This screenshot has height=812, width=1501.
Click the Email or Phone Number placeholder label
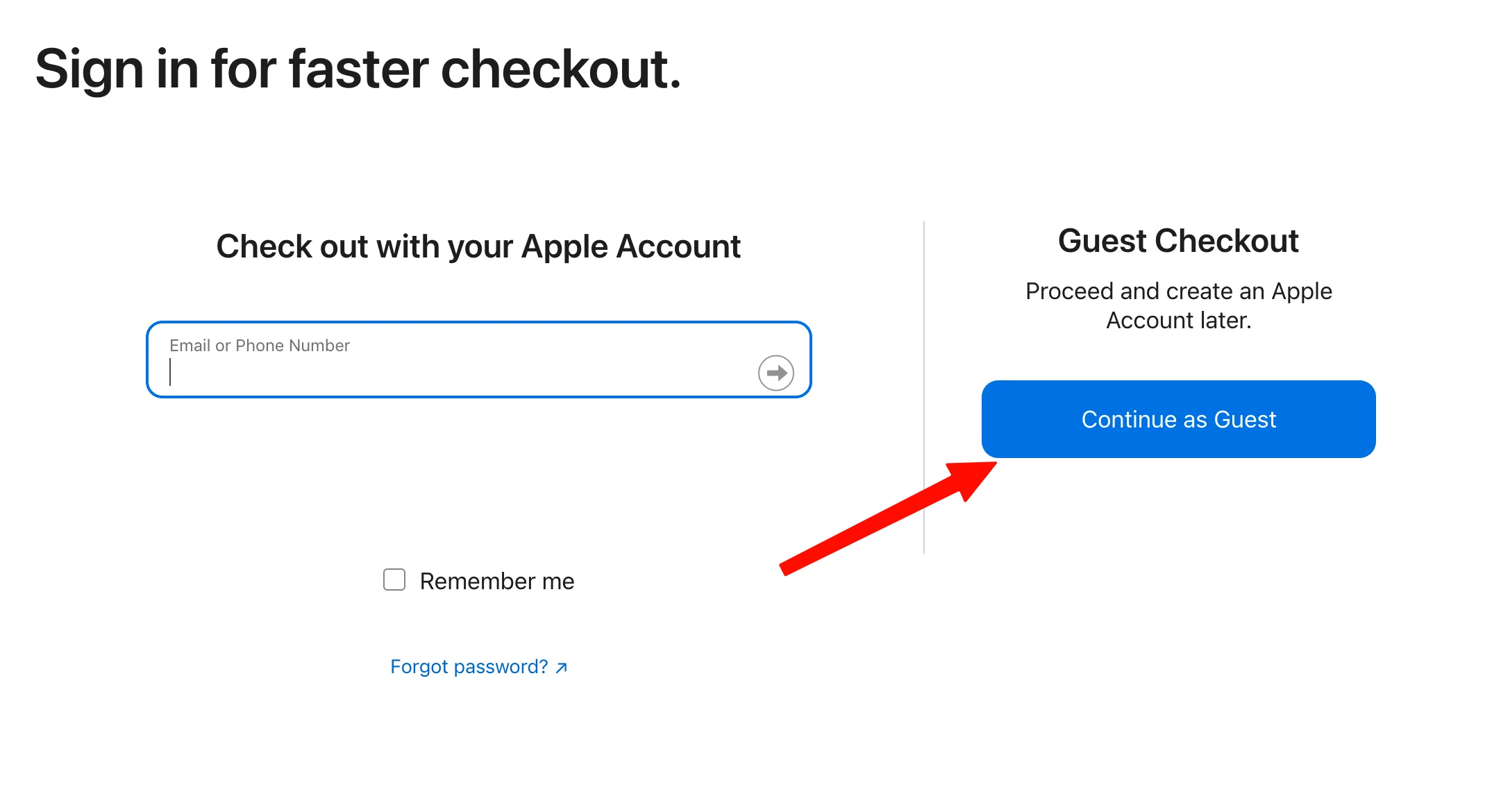[260, 346]
